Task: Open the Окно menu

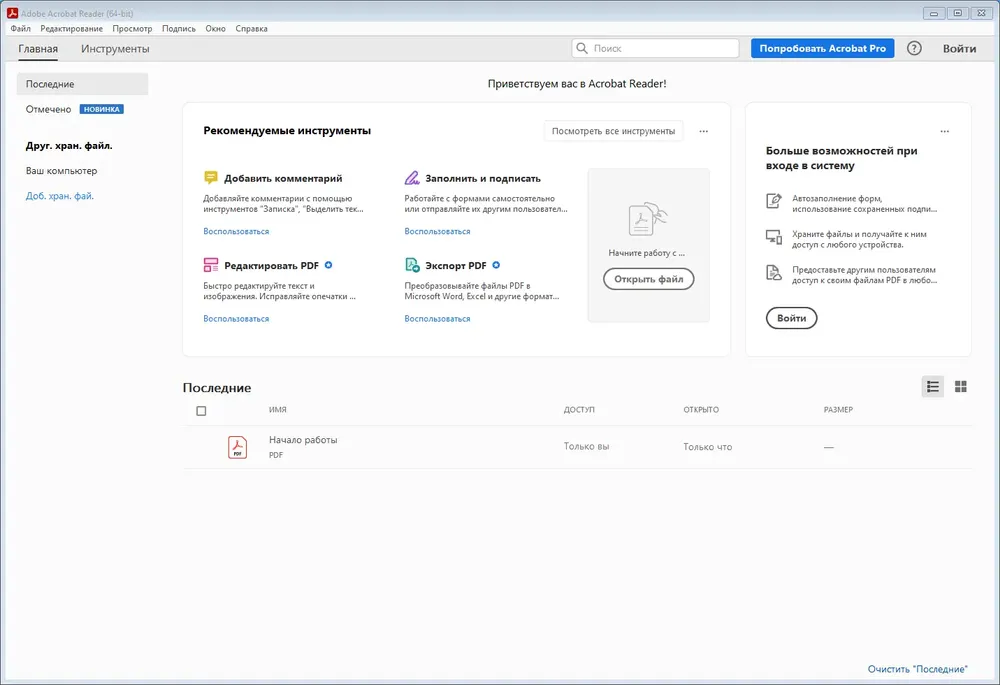Action: 216,29
